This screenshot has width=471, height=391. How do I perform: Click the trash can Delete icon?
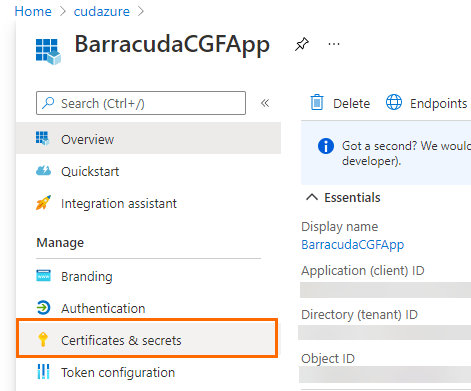click(317, 102)
